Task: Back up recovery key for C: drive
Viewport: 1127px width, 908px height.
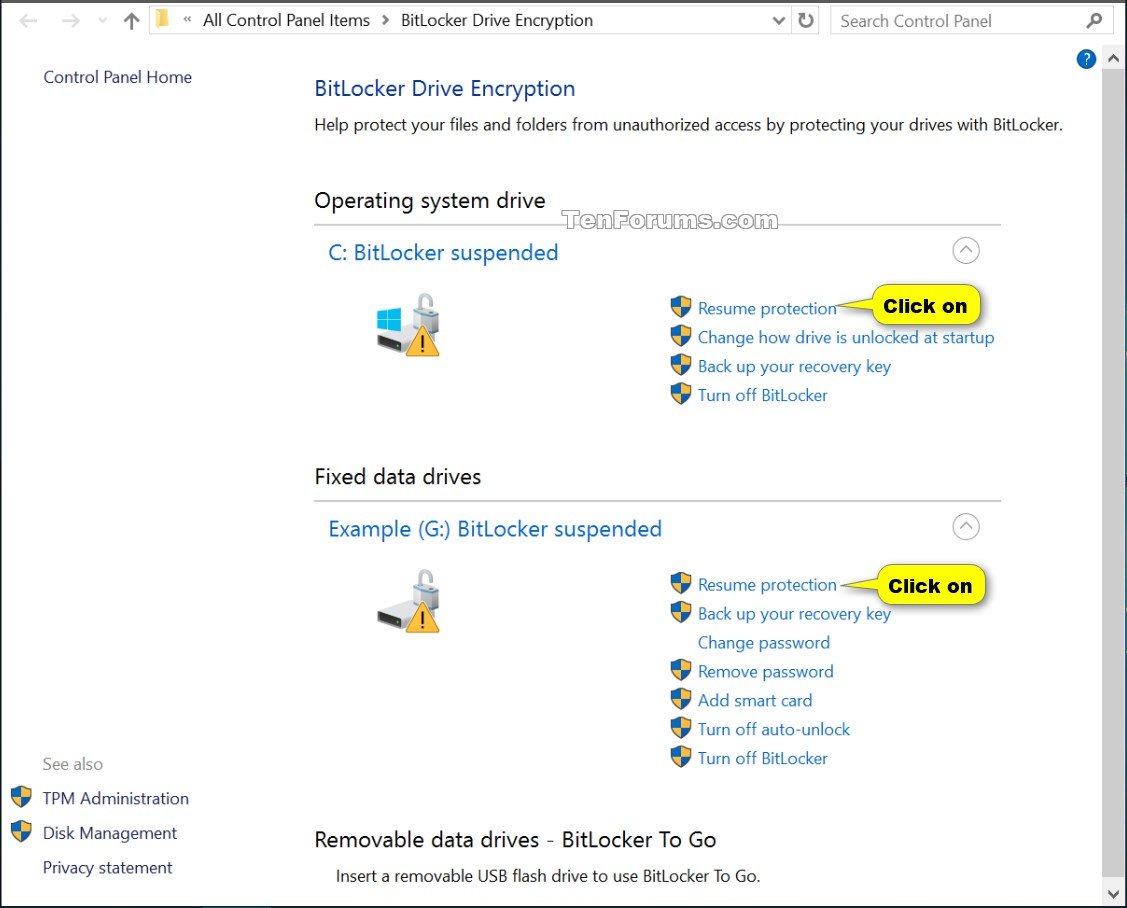Action: coord(794,367)
